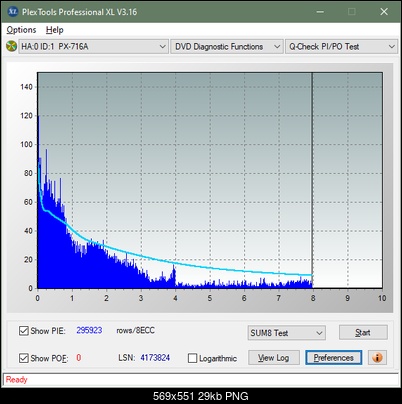This screenshot has height=404, width=402.
Task: Open the Options menu
Action: [21, 30]
